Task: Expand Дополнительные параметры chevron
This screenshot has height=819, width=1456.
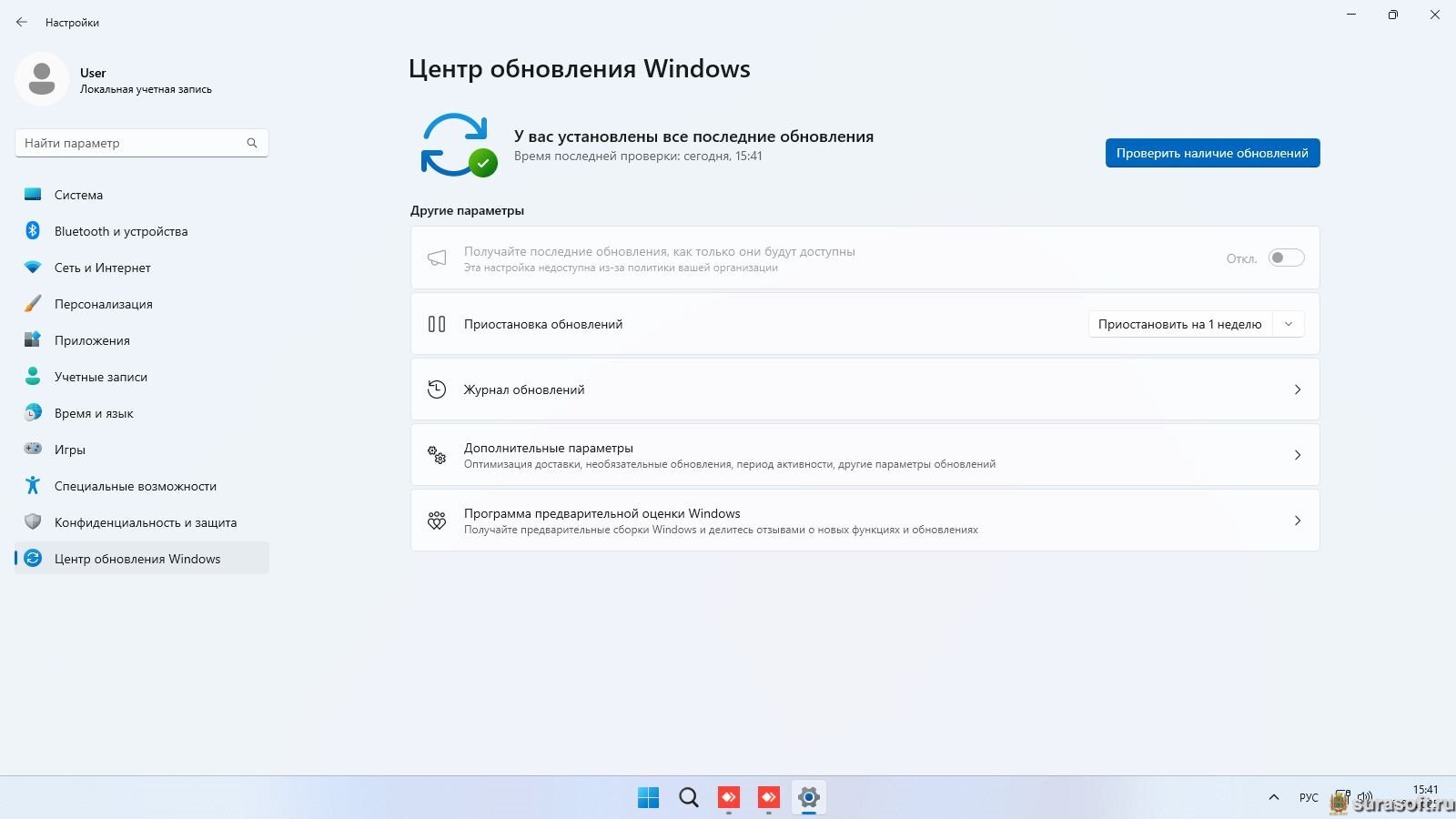Action: click(1298, 455)
